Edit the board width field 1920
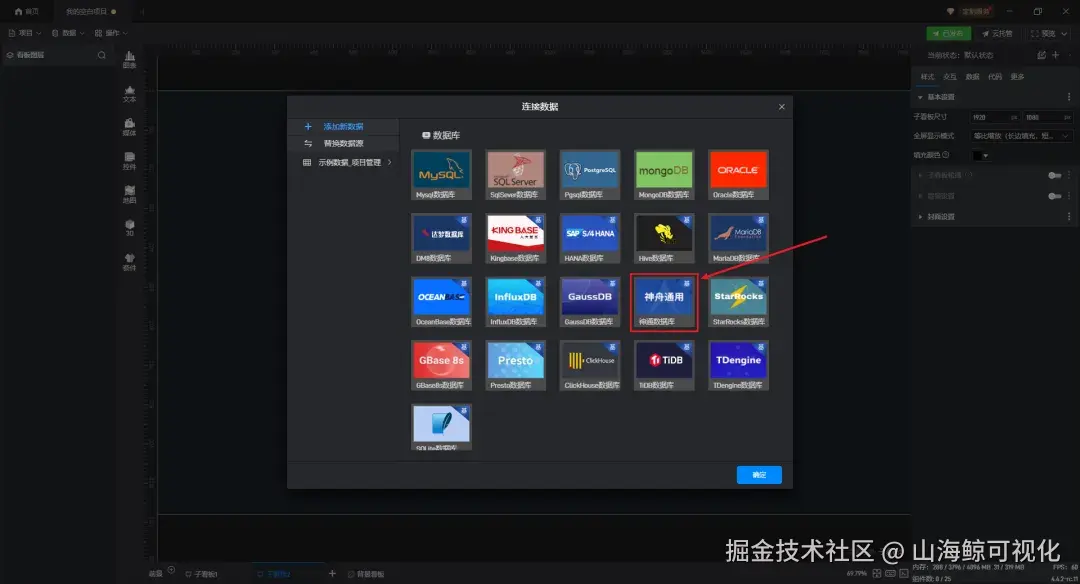This screenshot has width=1080, height=584. tap(995, 118)
